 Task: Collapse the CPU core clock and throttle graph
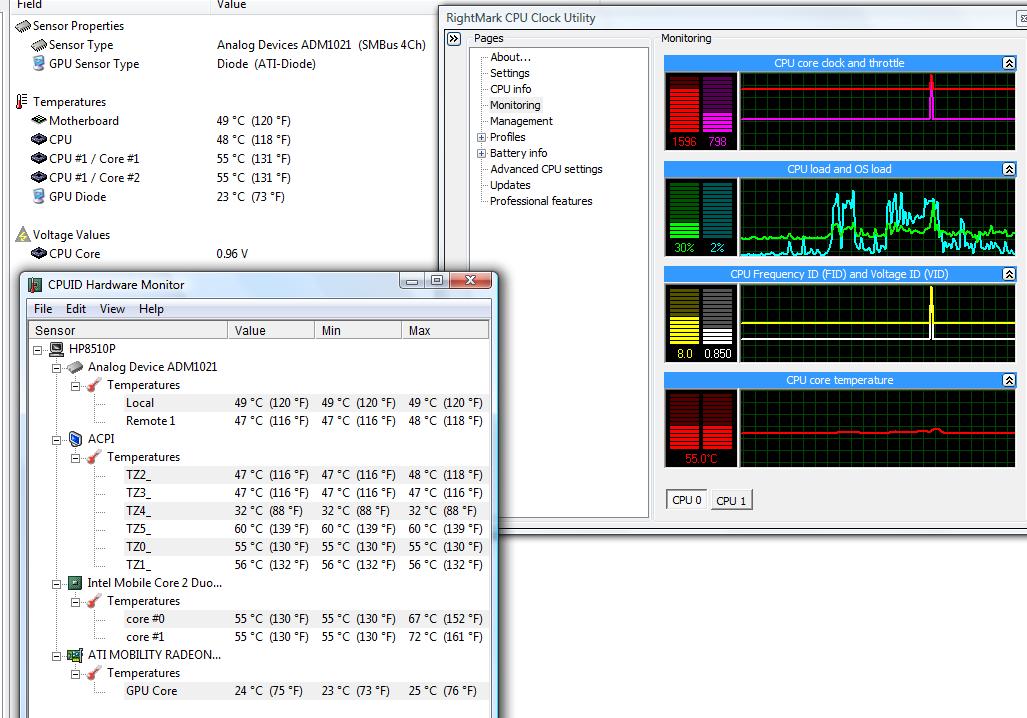pyautogui.click(x=1009, y=64)
